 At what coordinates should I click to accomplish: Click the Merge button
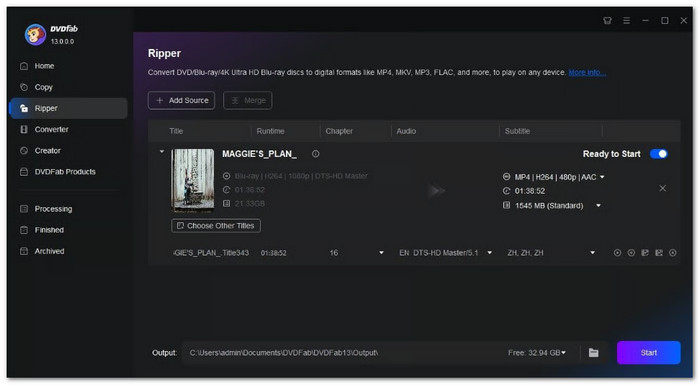point(248,100)
